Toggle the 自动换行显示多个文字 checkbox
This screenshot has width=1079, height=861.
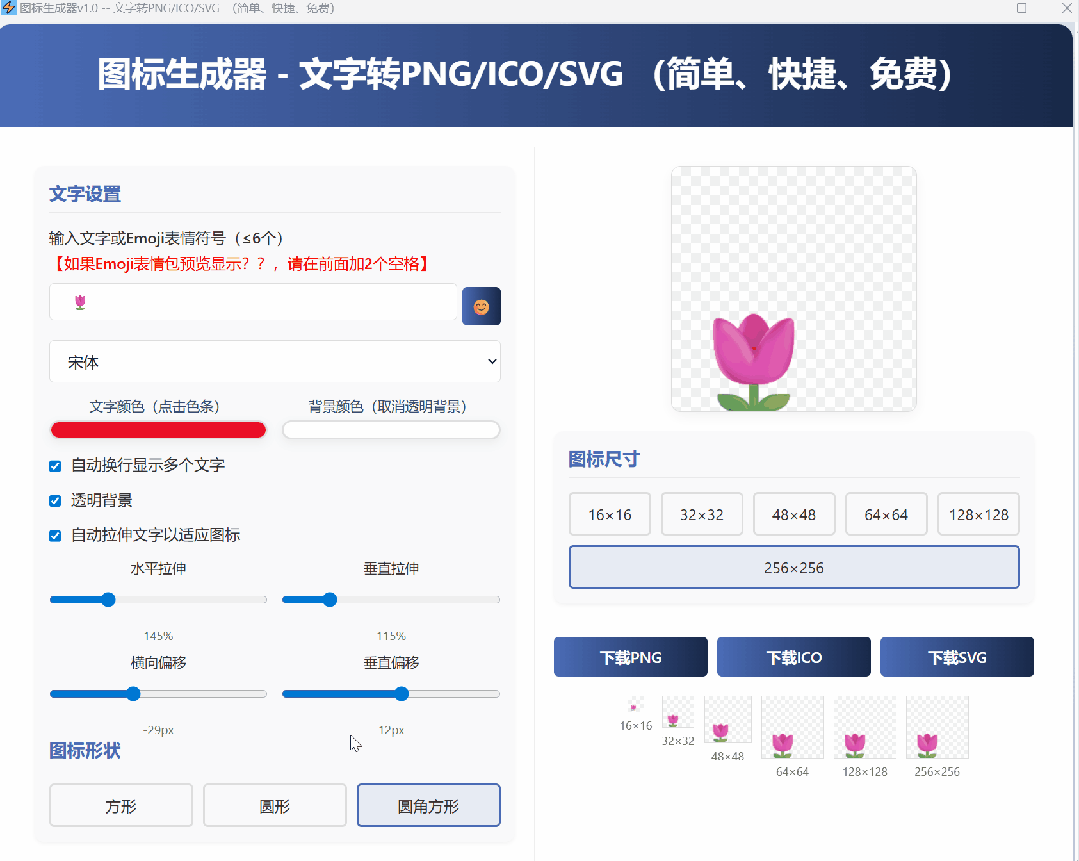[55, 466]
